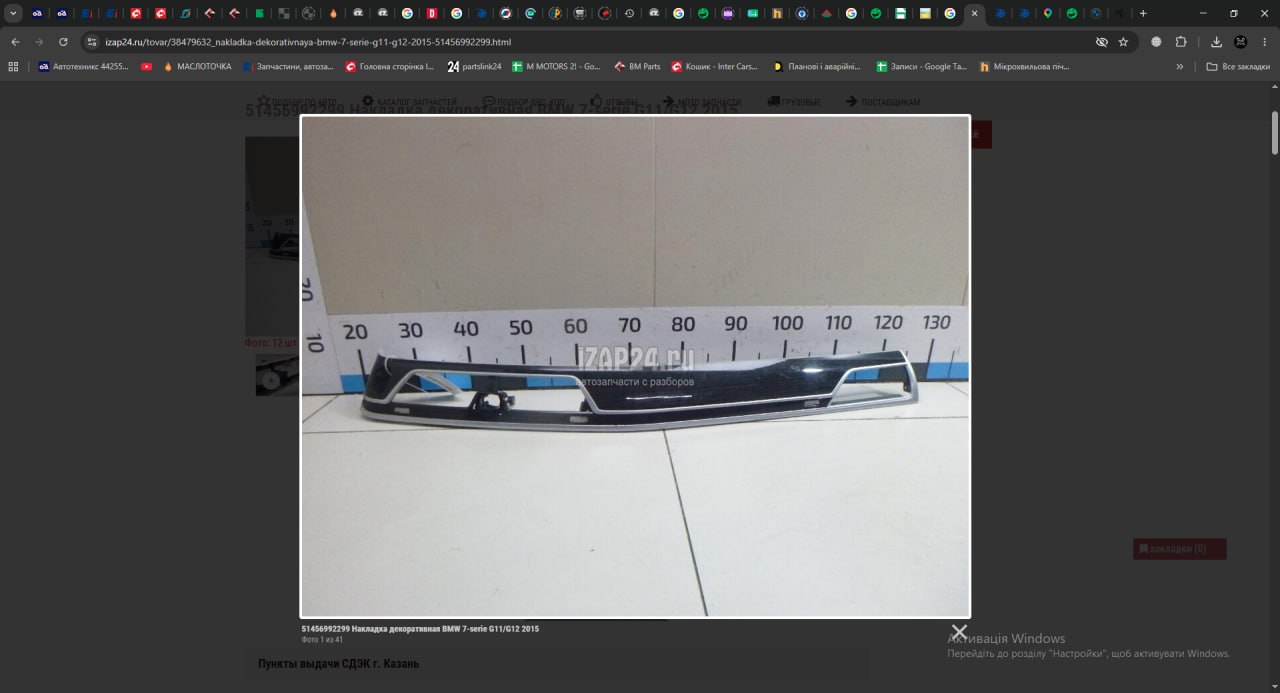Click the закладки (0) button
This screenshot has width=1280, height=693.
pos(1179,548)
